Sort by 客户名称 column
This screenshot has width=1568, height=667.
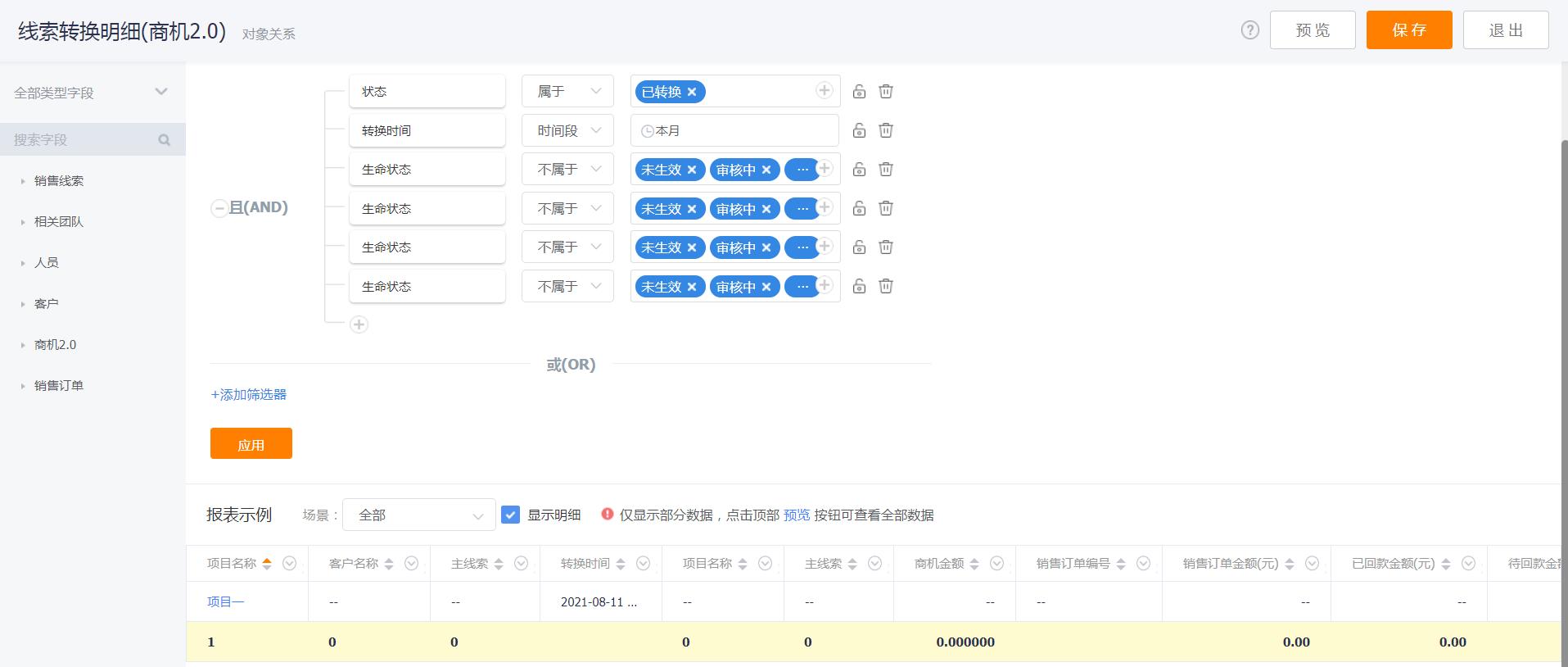click(x=389, y=564)
